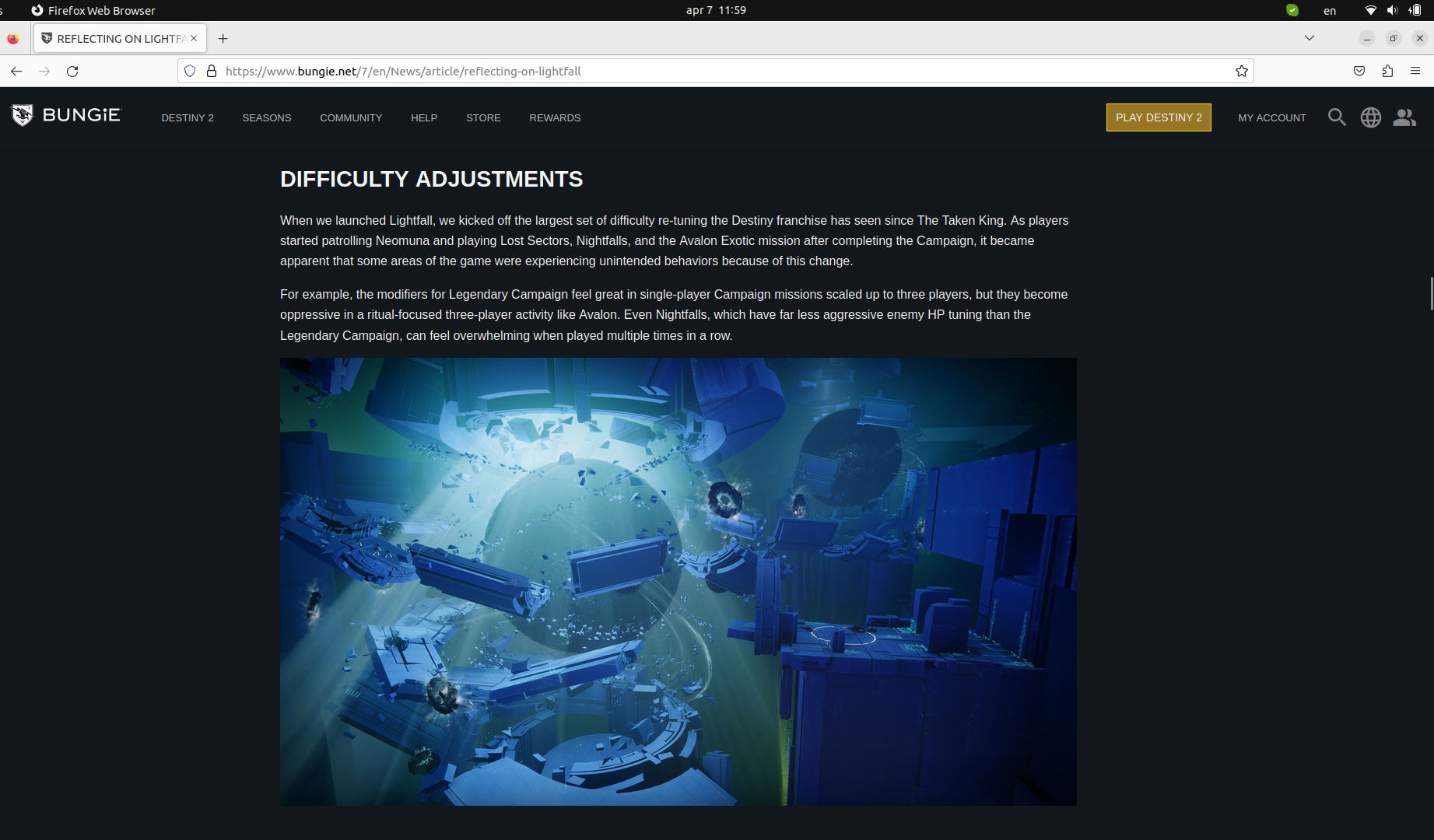This screenshot has height=840, width=1434.
Task: Open the list all tabs chevron
Action: click(1310, 37)
